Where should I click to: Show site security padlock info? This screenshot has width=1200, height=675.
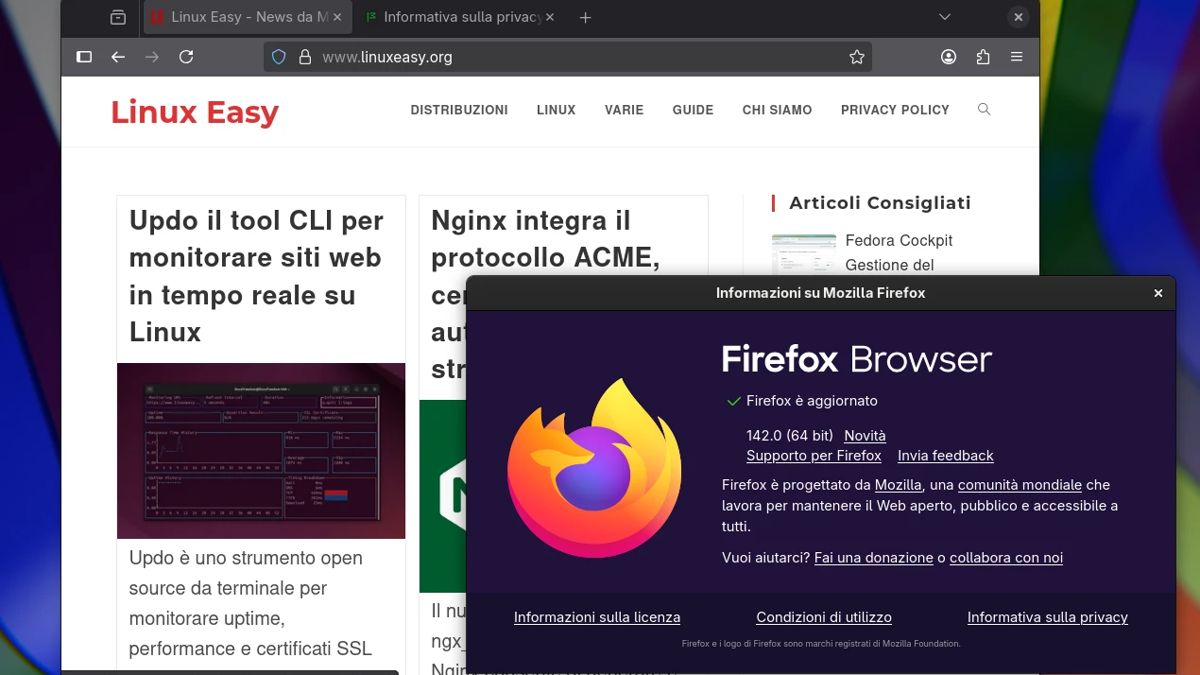[x=304, y=57]
